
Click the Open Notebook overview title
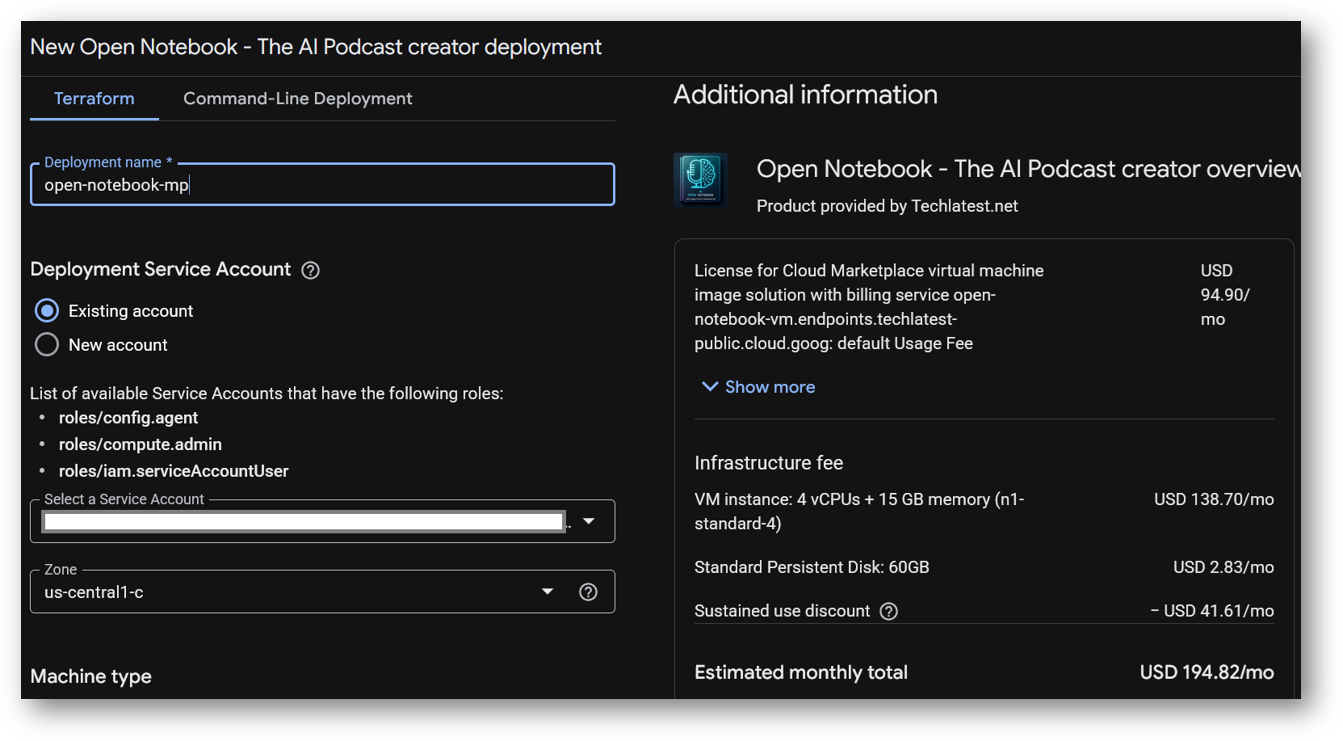(x=1029, y=169)
